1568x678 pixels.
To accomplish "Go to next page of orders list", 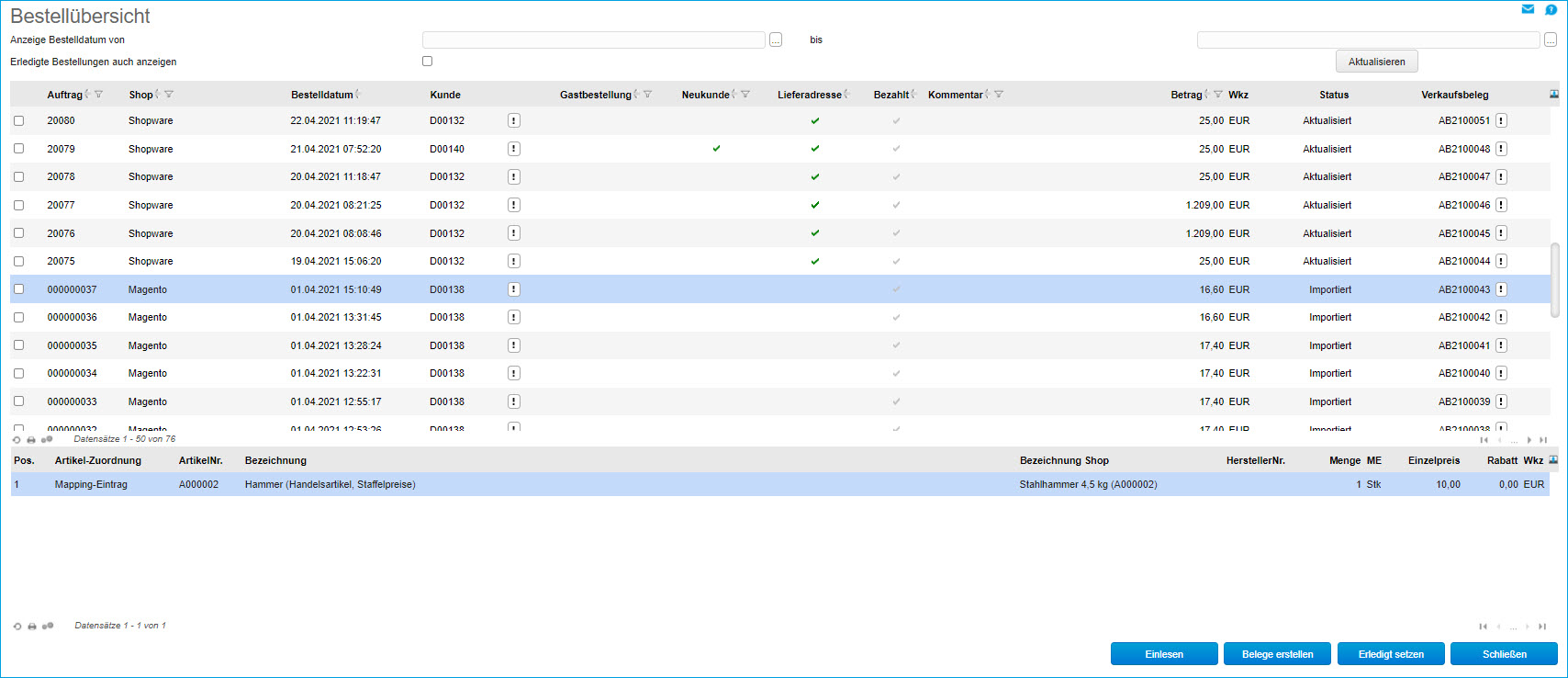I will coord(1529,440).
